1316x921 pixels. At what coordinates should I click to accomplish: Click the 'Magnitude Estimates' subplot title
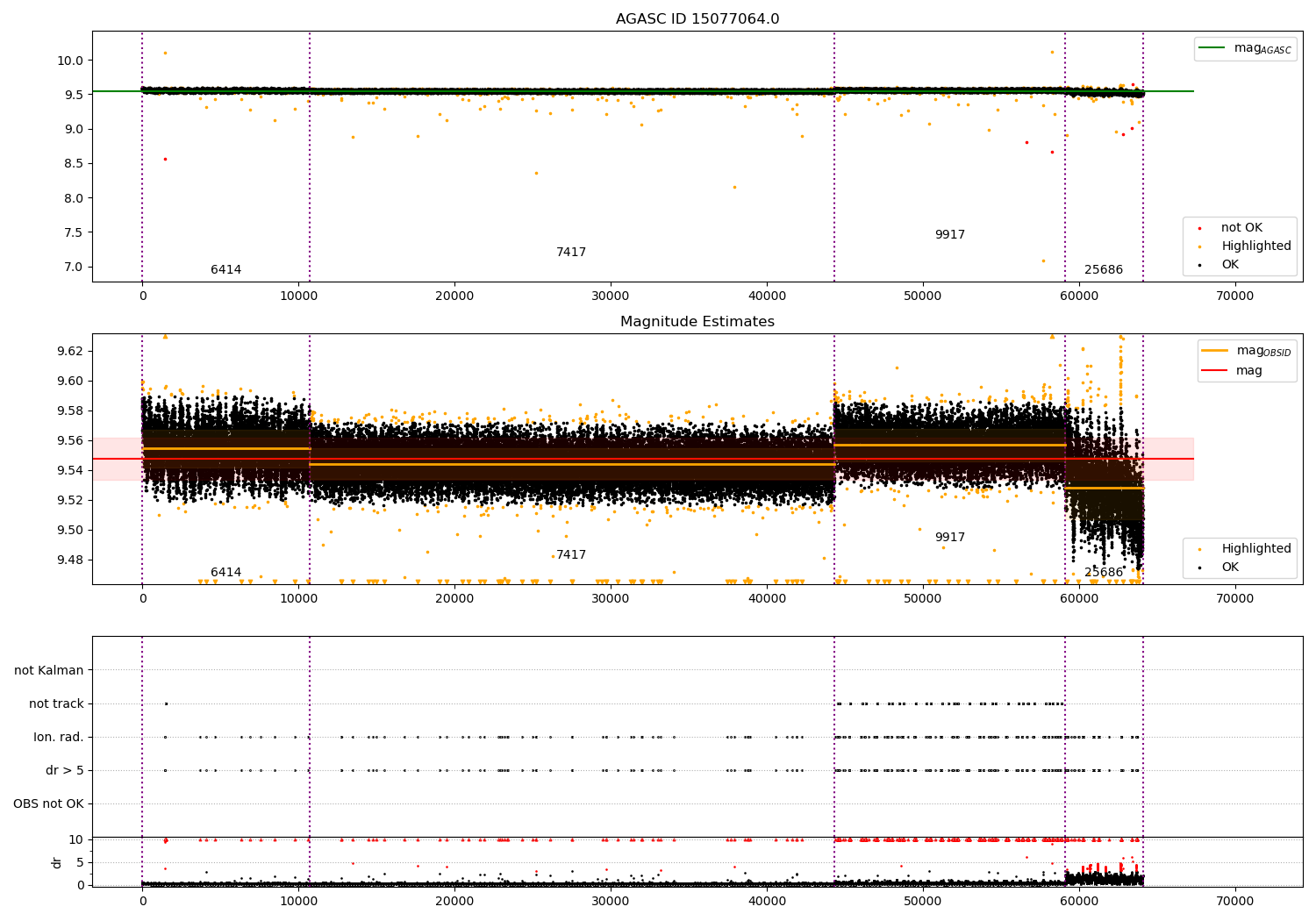[697, 322]
